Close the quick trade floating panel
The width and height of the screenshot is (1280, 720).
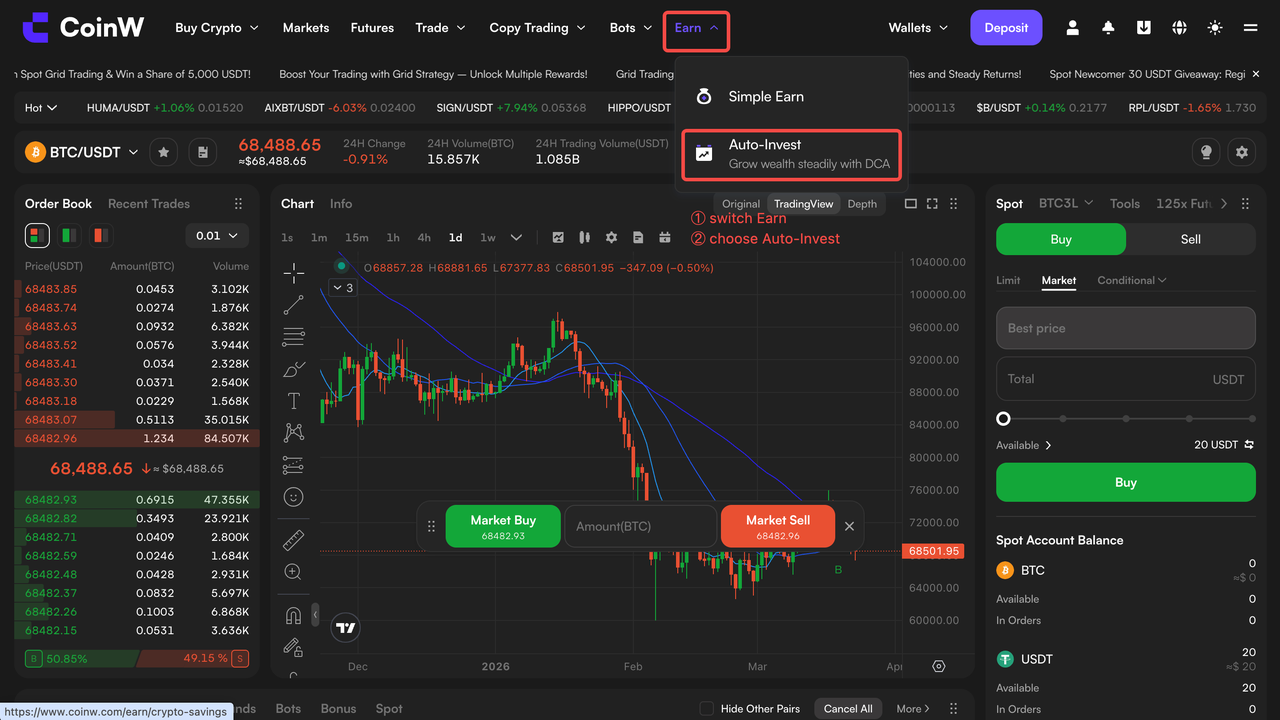pos(849,526)
